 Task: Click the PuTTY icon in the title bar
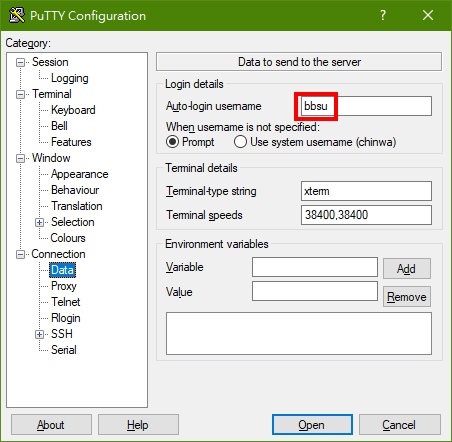16,15
